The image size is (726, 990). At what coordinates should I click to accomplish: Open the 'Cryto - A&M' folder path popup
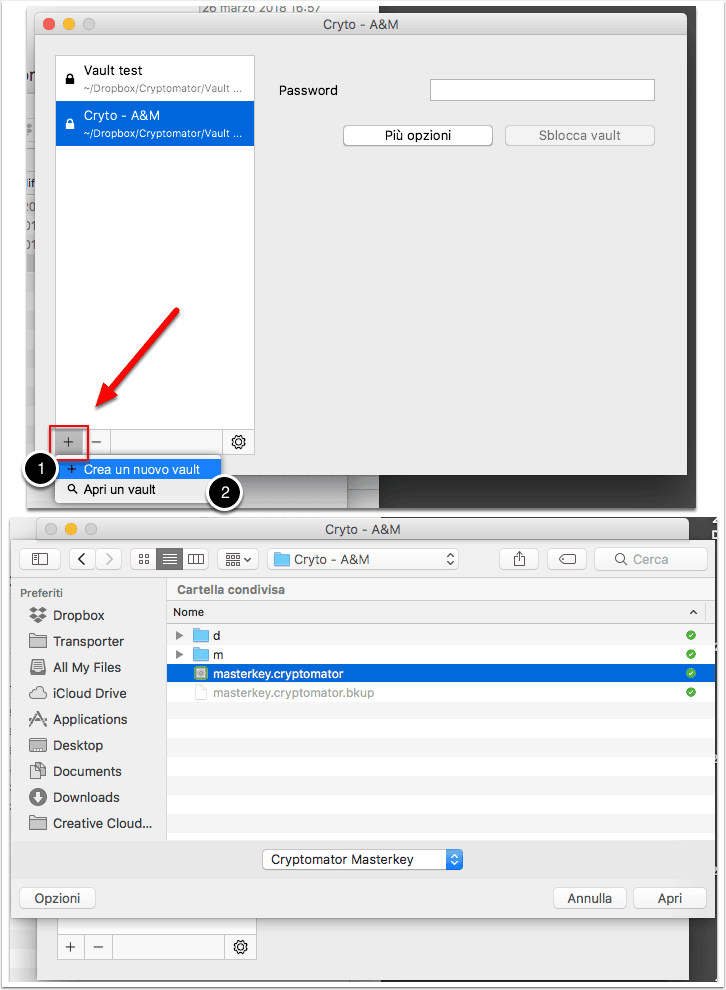tap(363, 559)
